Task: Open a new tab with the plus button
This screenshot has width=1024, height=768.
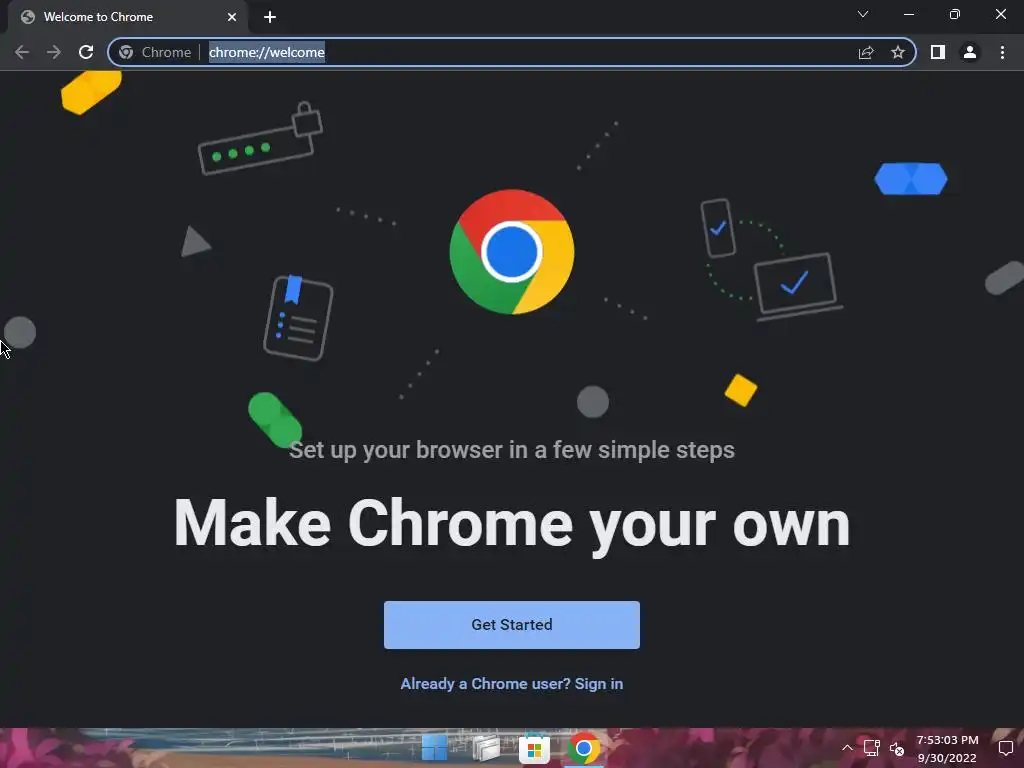Action: (x=270, y=17)
